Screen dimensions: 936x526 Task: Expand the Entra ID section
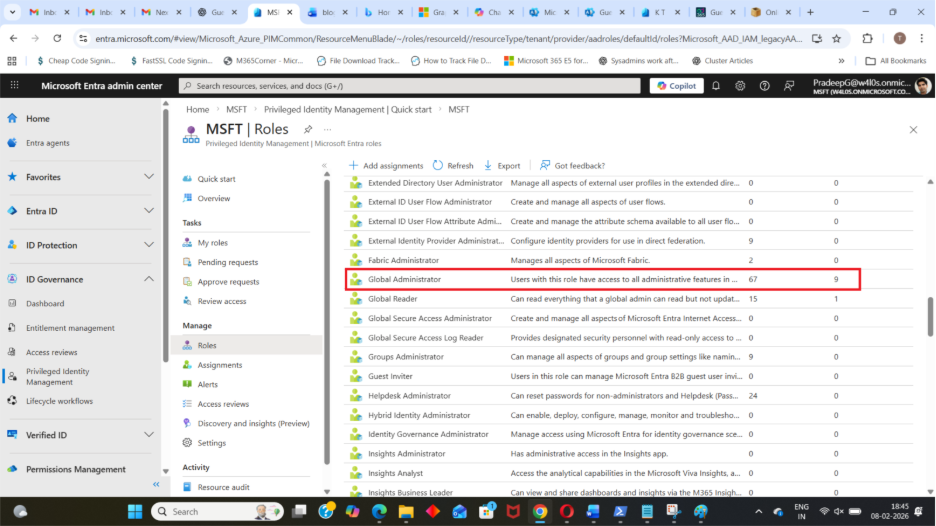tap(148, 211)
